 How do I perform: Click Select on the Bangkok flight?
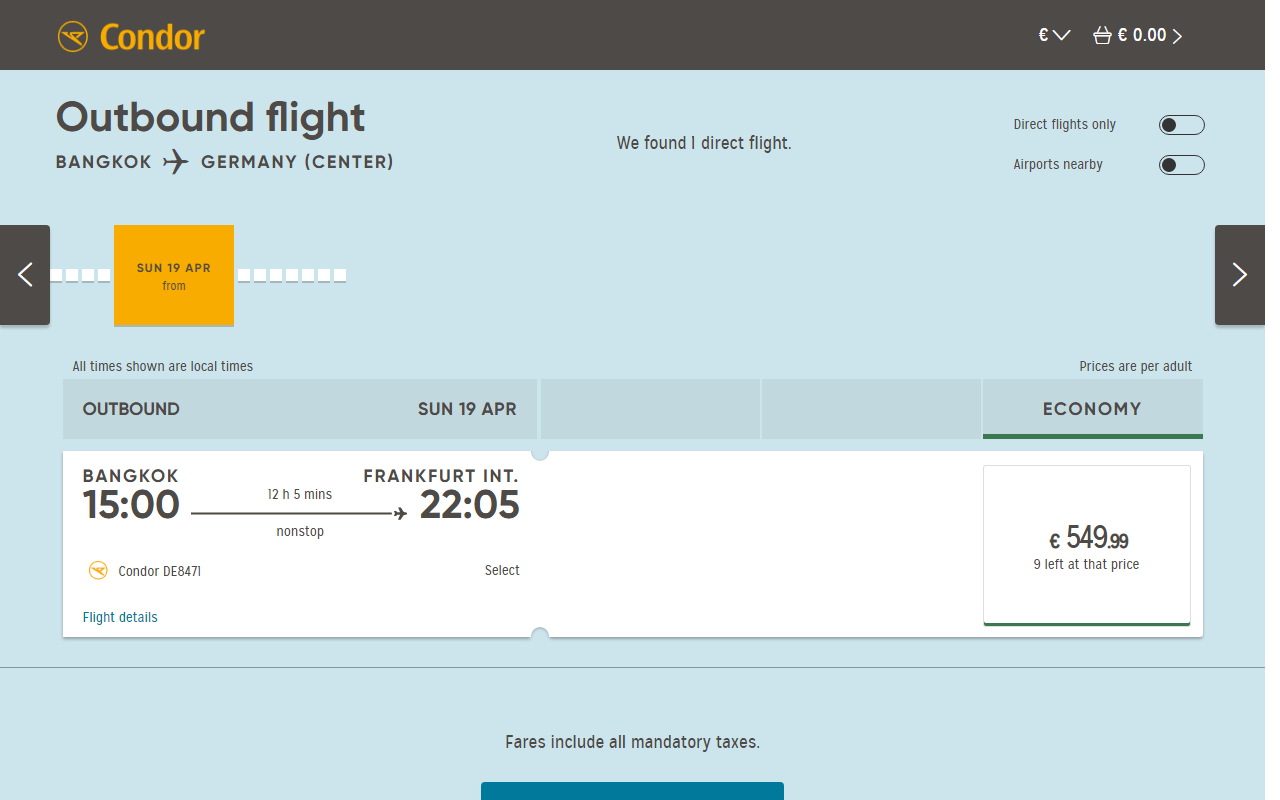[x=502, y=570]
